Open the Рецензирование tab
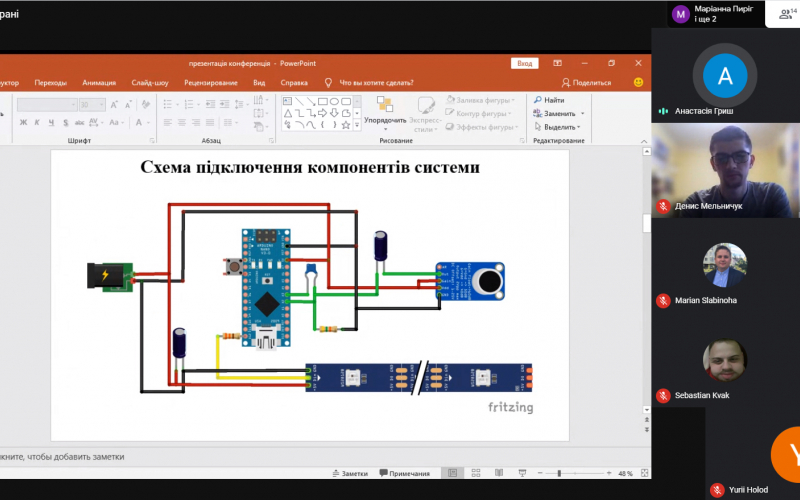This screenshot has height=500, width=800. pos(211,83)
